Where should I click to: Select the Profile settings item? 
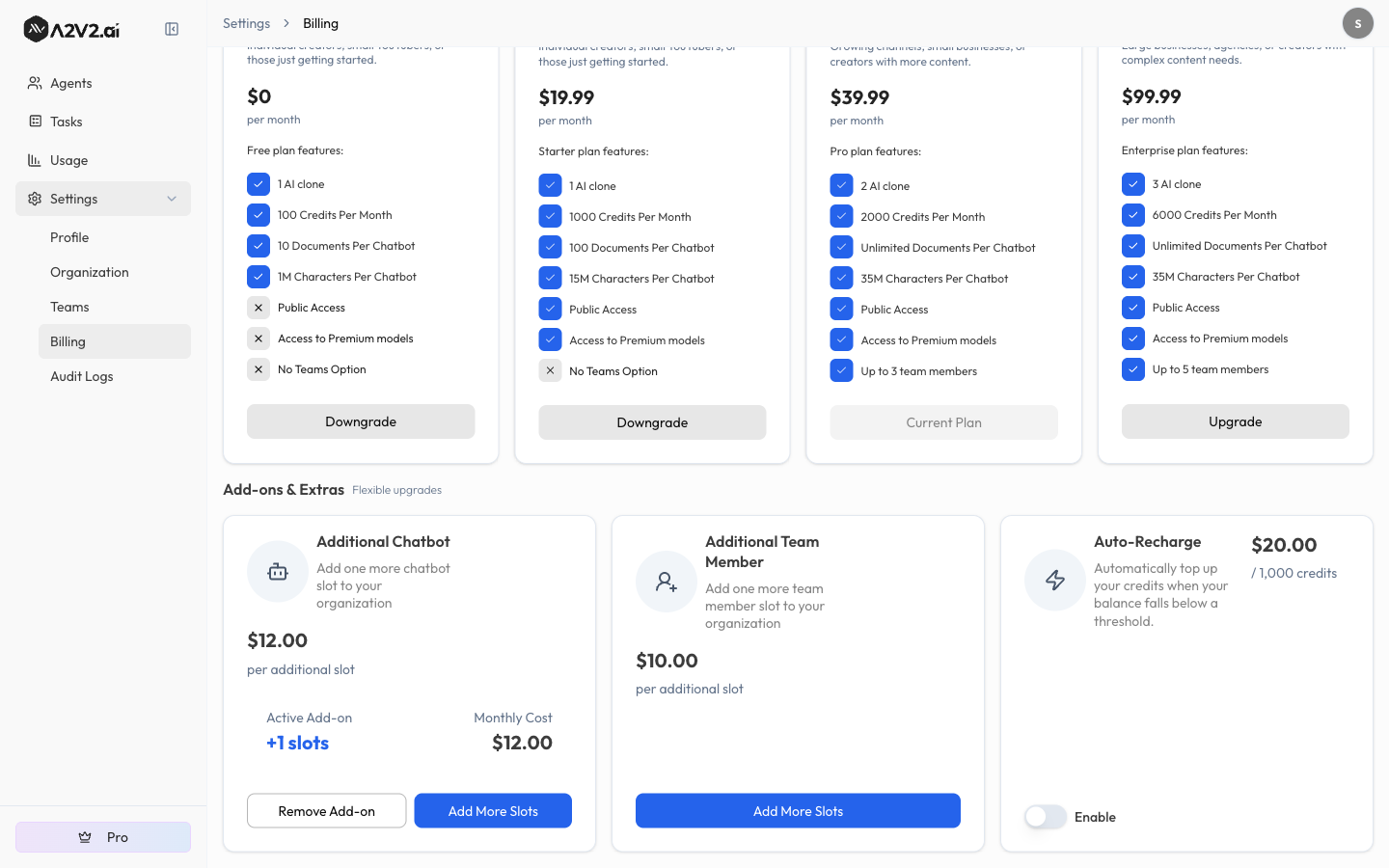pos(115,237)
